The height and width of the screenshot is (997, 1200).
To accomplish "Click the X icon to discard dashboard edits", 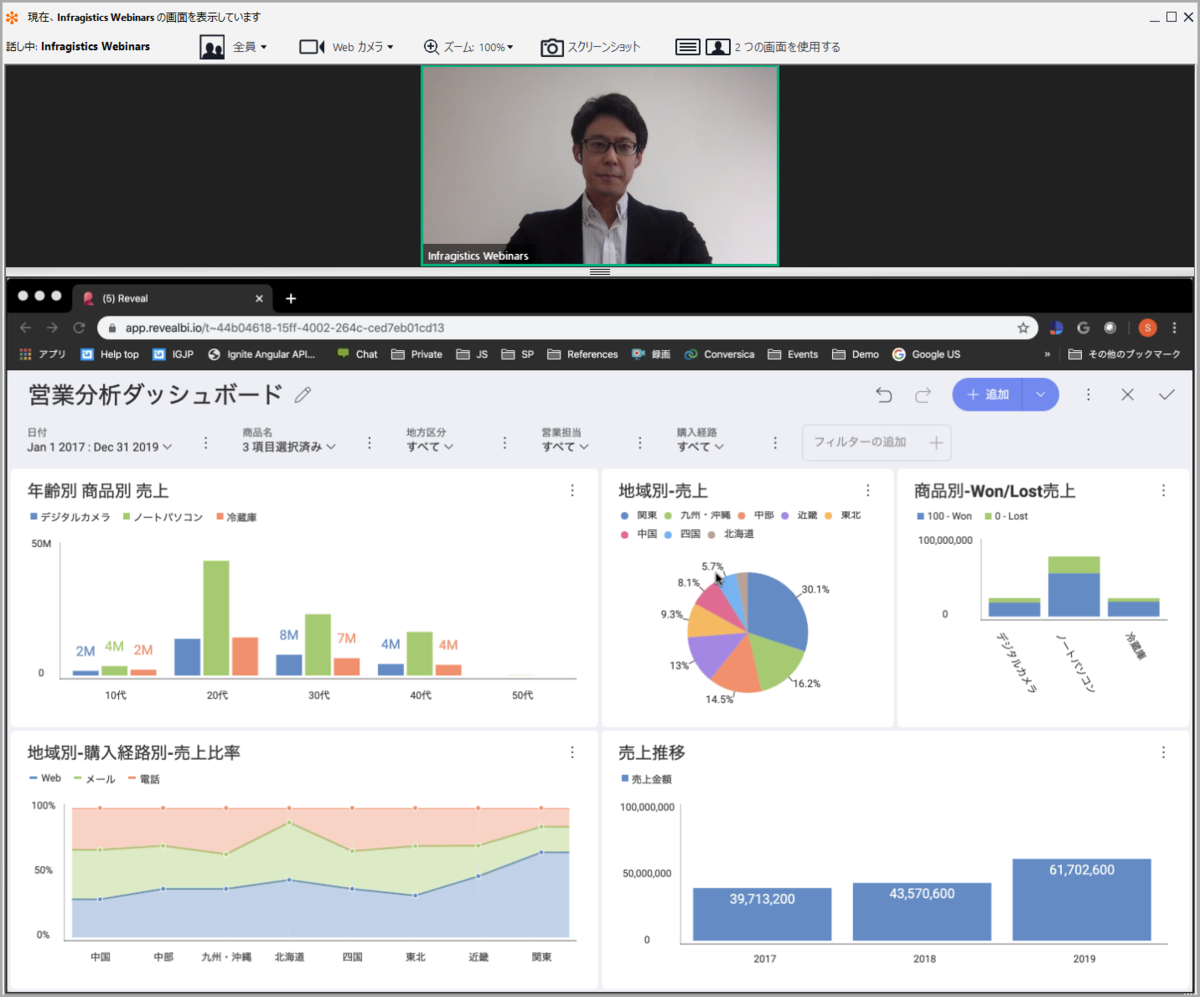I will (1127, 395).
